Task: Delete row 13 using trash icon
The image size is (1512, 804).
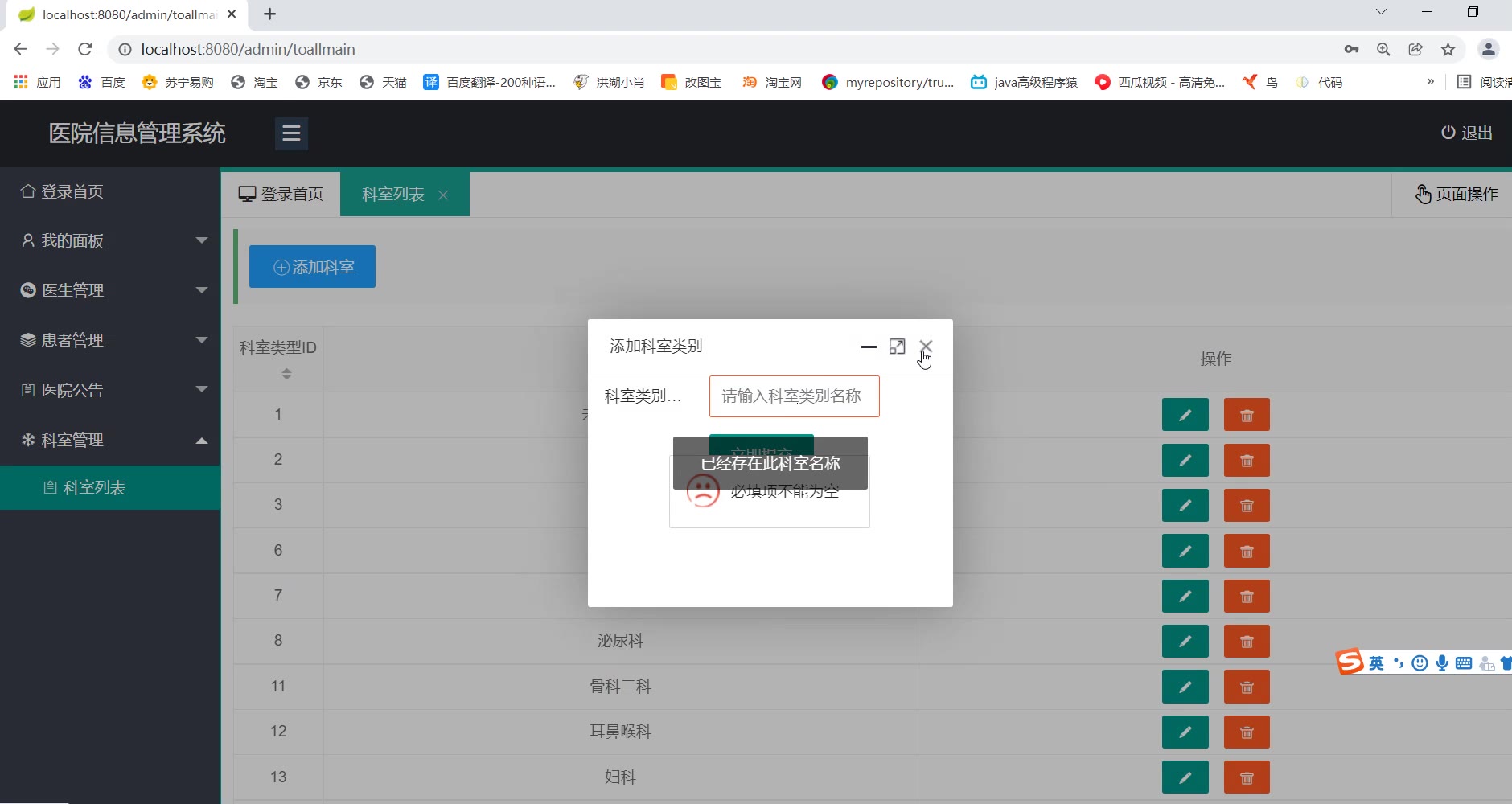Action: point(1247,777)
